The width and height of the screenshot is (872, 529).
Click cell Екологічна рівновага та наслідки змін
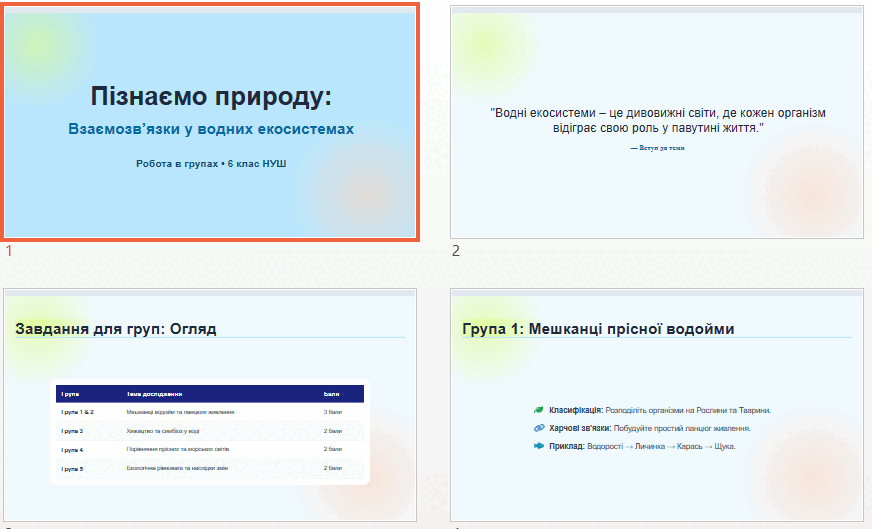(177, 468)
